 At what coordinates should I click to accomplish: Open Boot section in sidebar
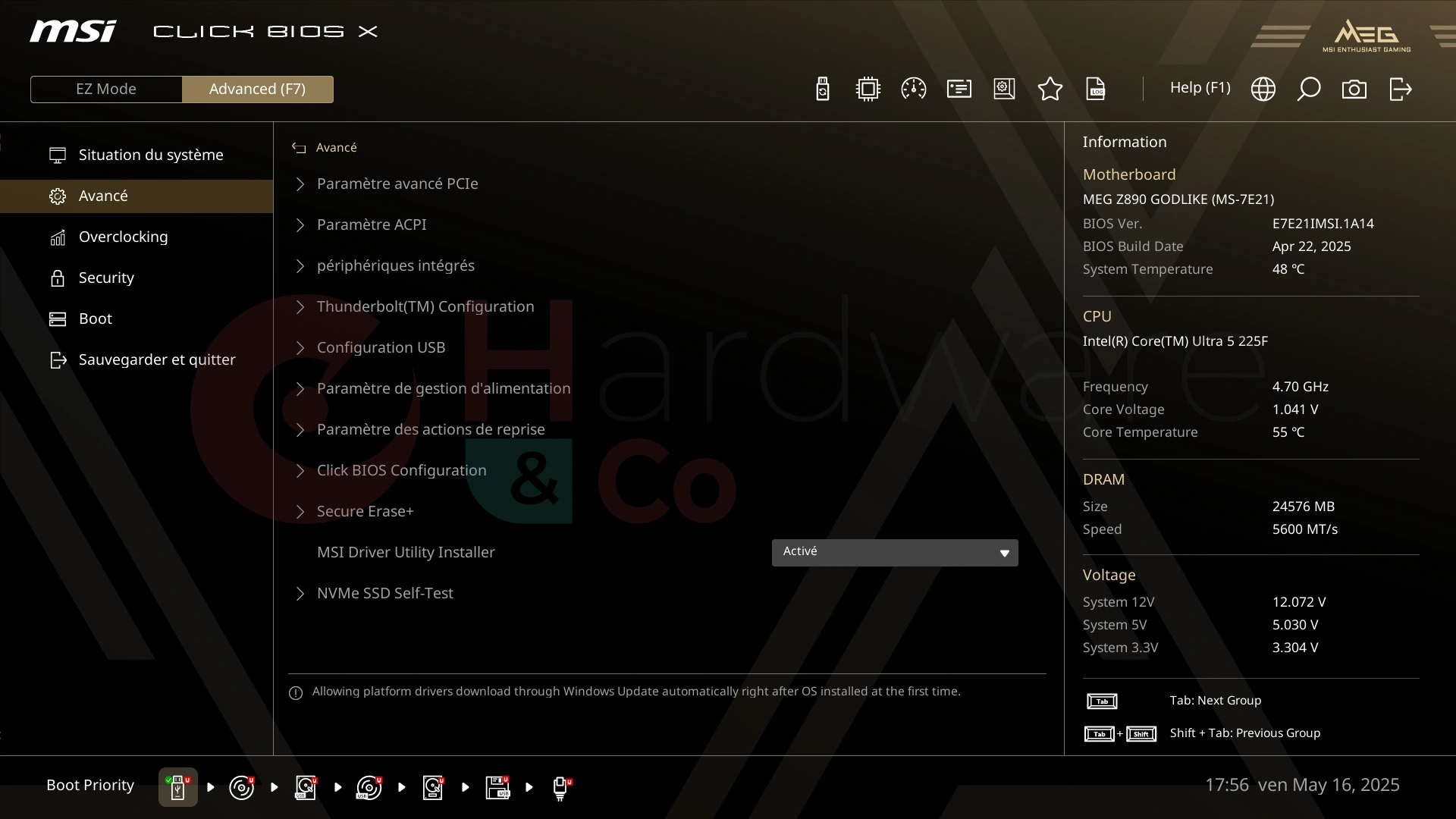136,318
